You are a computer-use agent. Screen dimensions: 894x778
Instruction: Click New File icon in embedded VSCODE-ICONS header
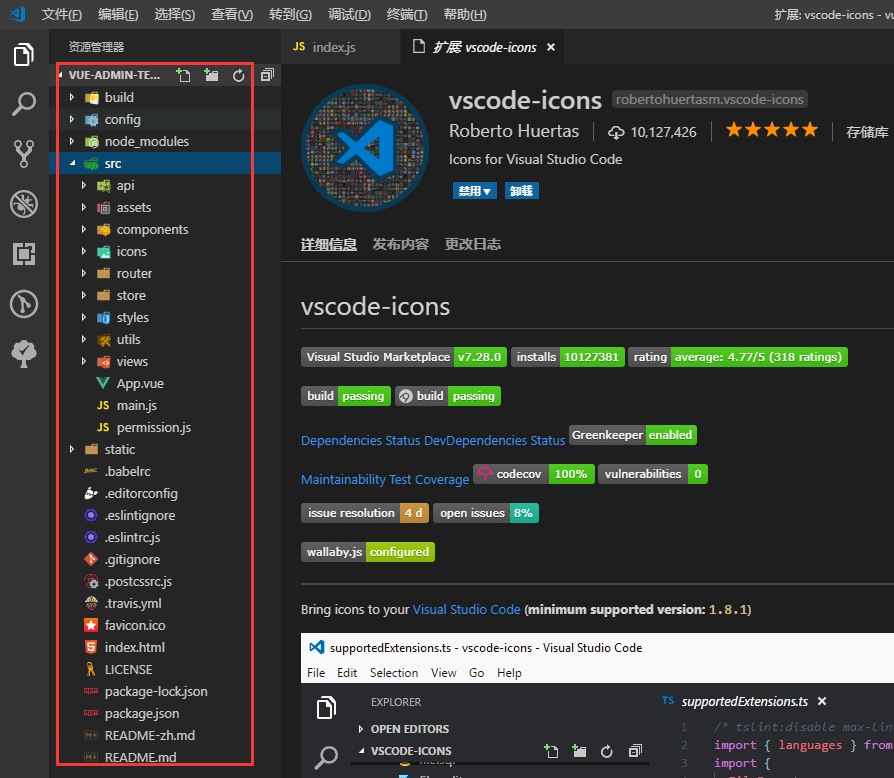[551, 751]
